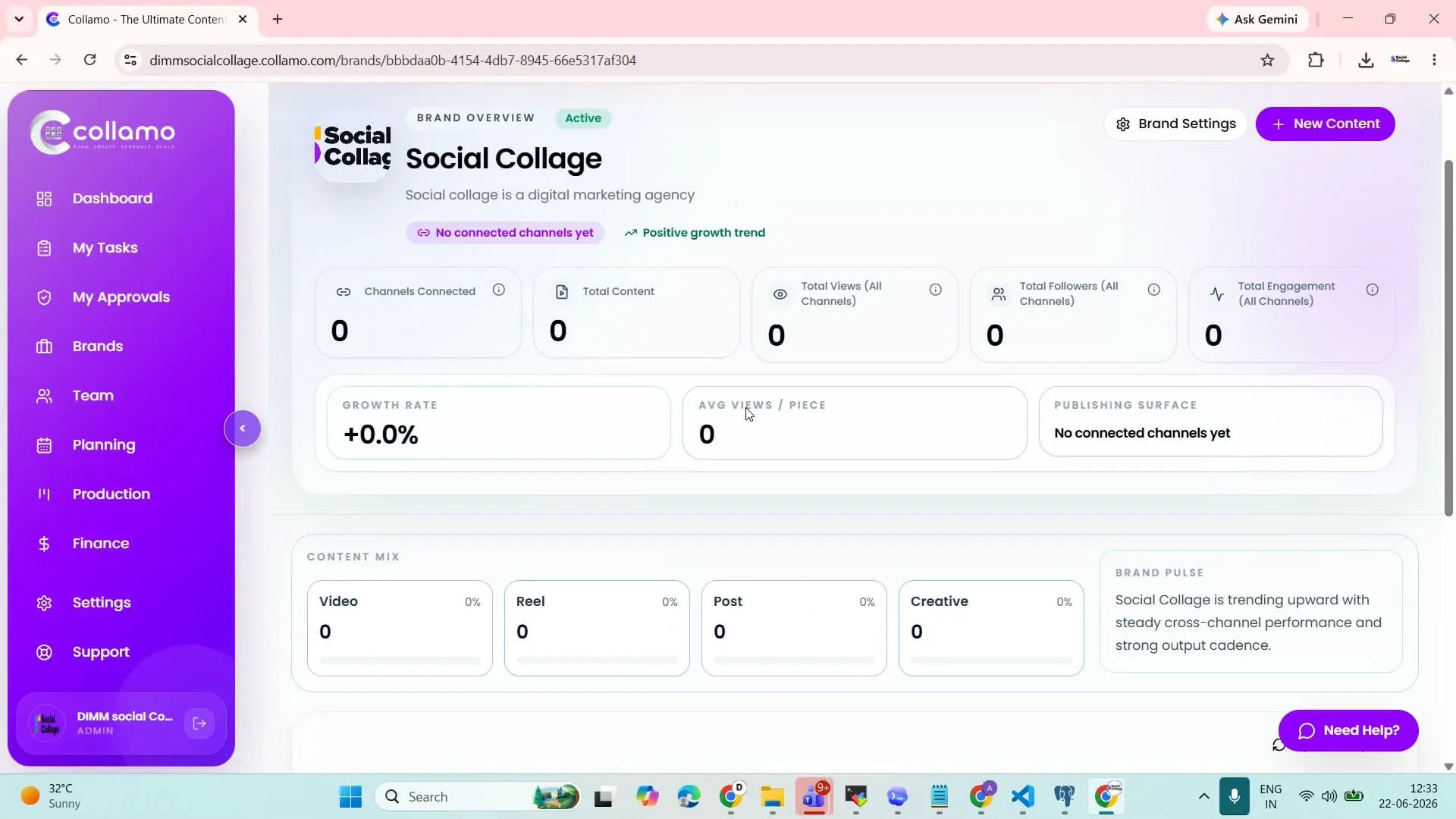
Task: Open the browser downloads icon
Action: (1366, 60)
